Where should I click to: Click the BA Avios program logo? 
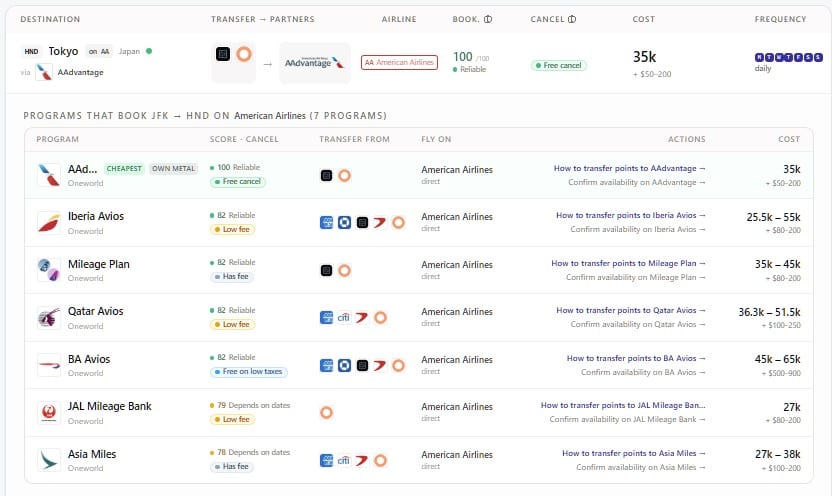click(49, 366)
